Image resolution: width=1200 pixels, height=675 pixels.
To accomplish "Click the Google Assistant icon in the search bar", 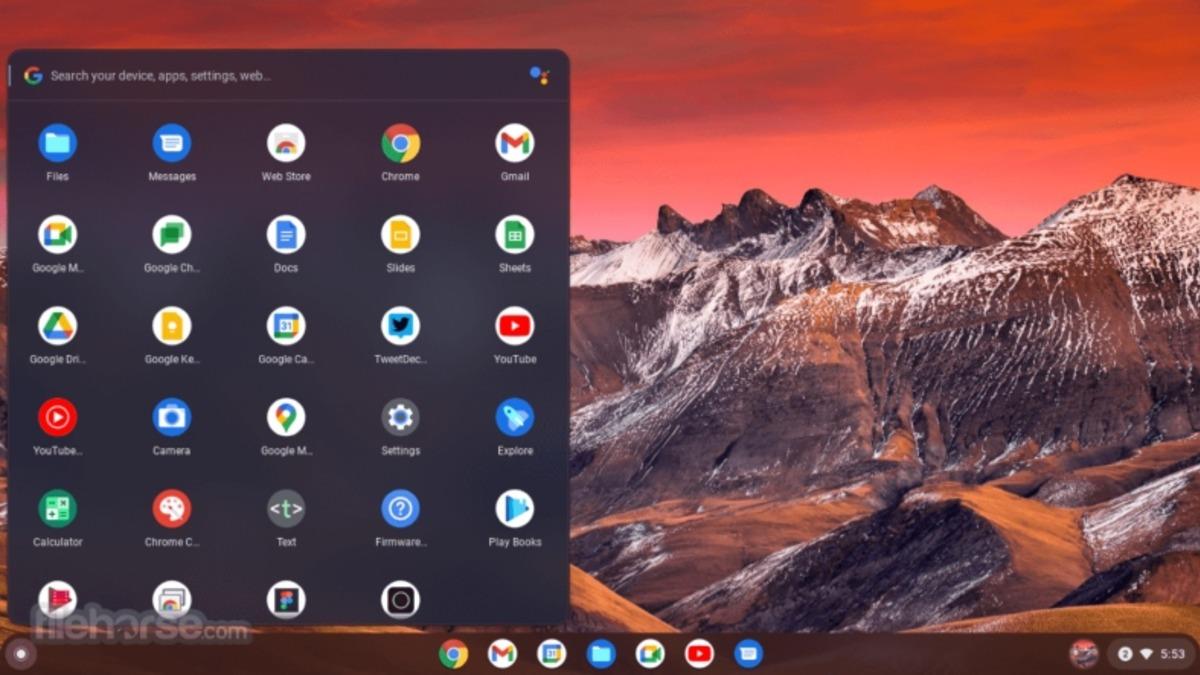I will (541, 75).
